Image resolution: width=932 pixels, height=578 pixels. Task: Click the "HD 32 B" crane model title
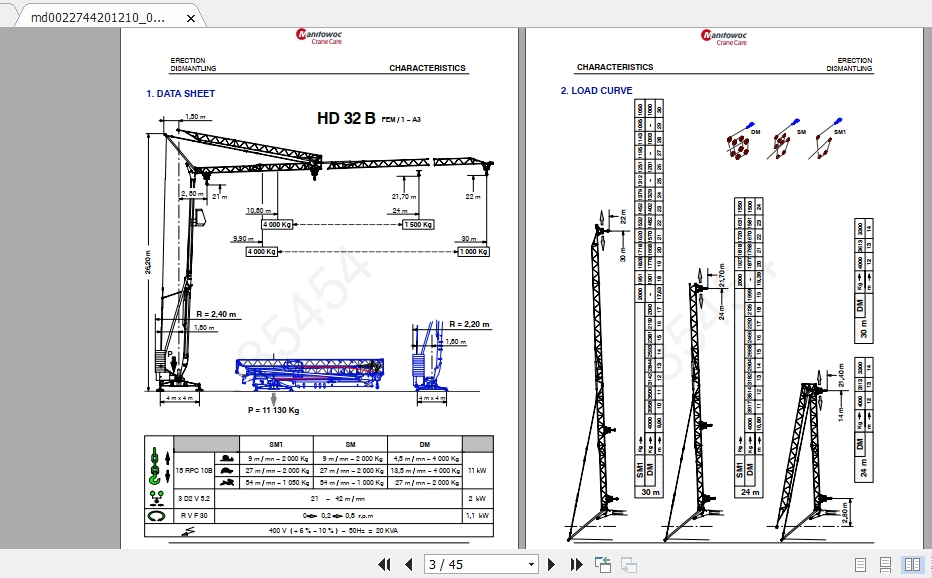[346, 118]
